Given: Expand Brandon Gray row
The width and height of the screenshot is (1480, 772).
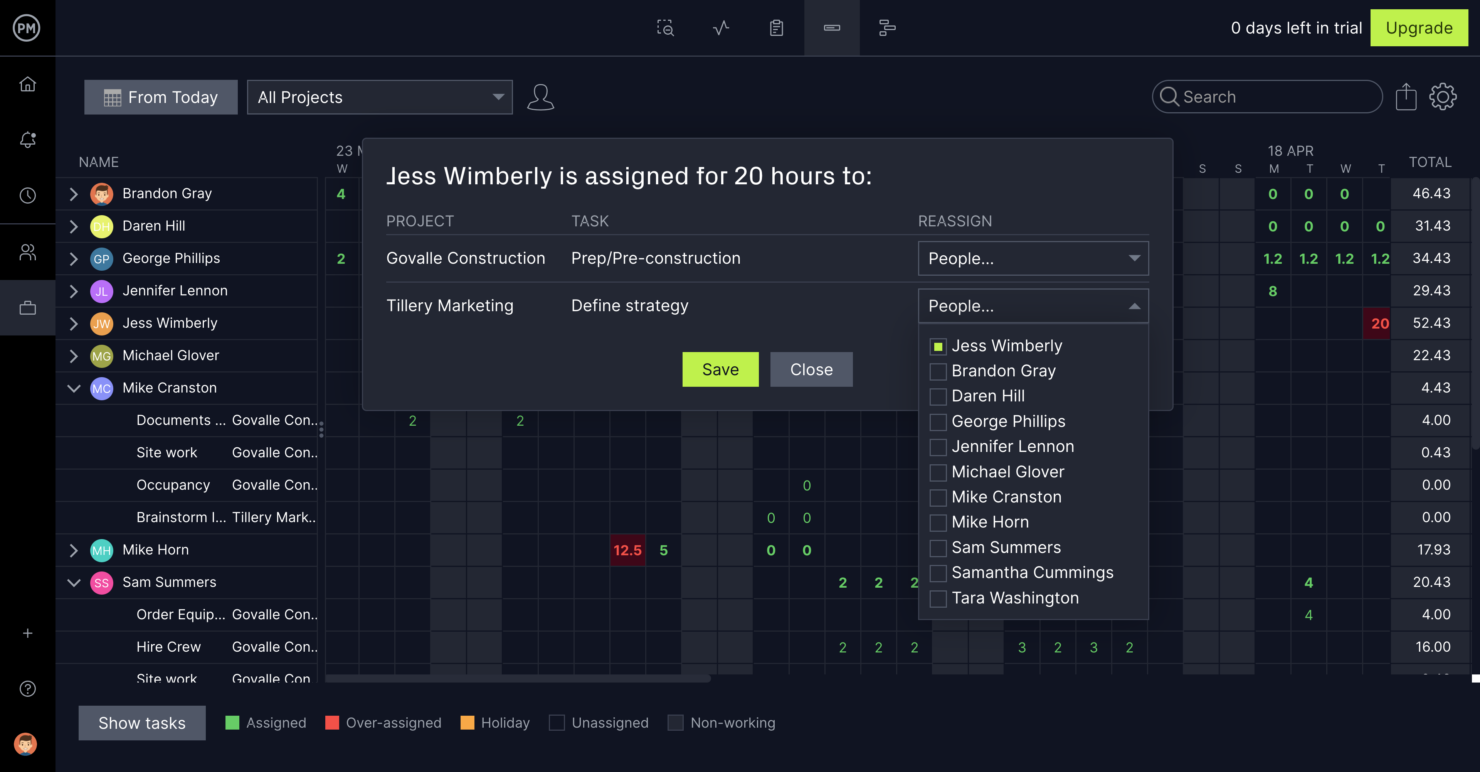Looking at the screenshot, I should [x=74, y=194].
